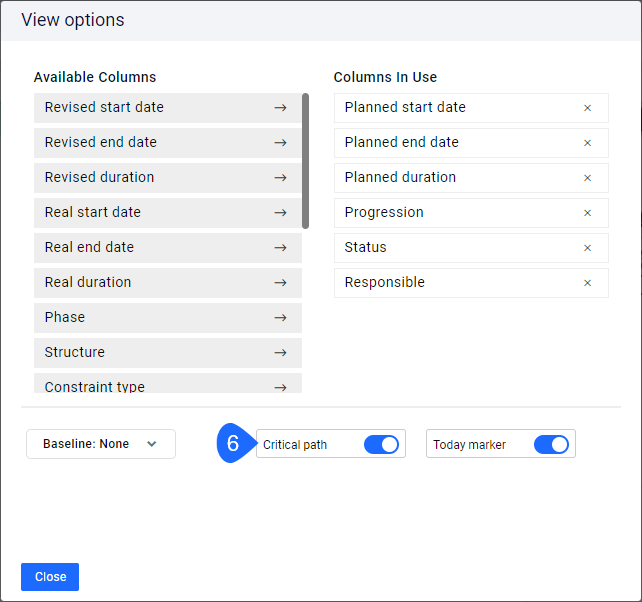Move Revised end date to columns in use
Screen dimensions: 642x602
click(280, 143)
